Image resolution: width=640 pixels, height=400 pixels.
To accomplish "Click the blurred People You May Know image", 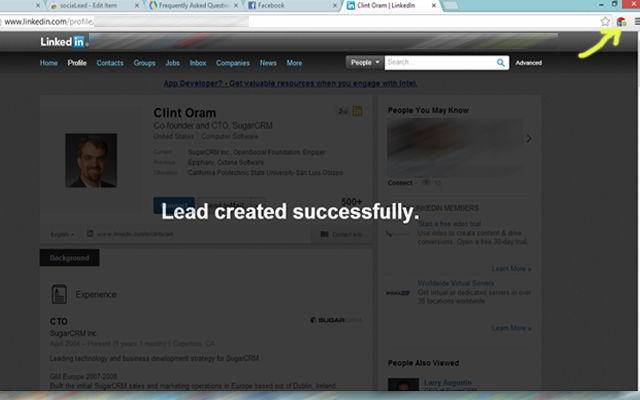I will pyautogui.click(x=455, y=148).
